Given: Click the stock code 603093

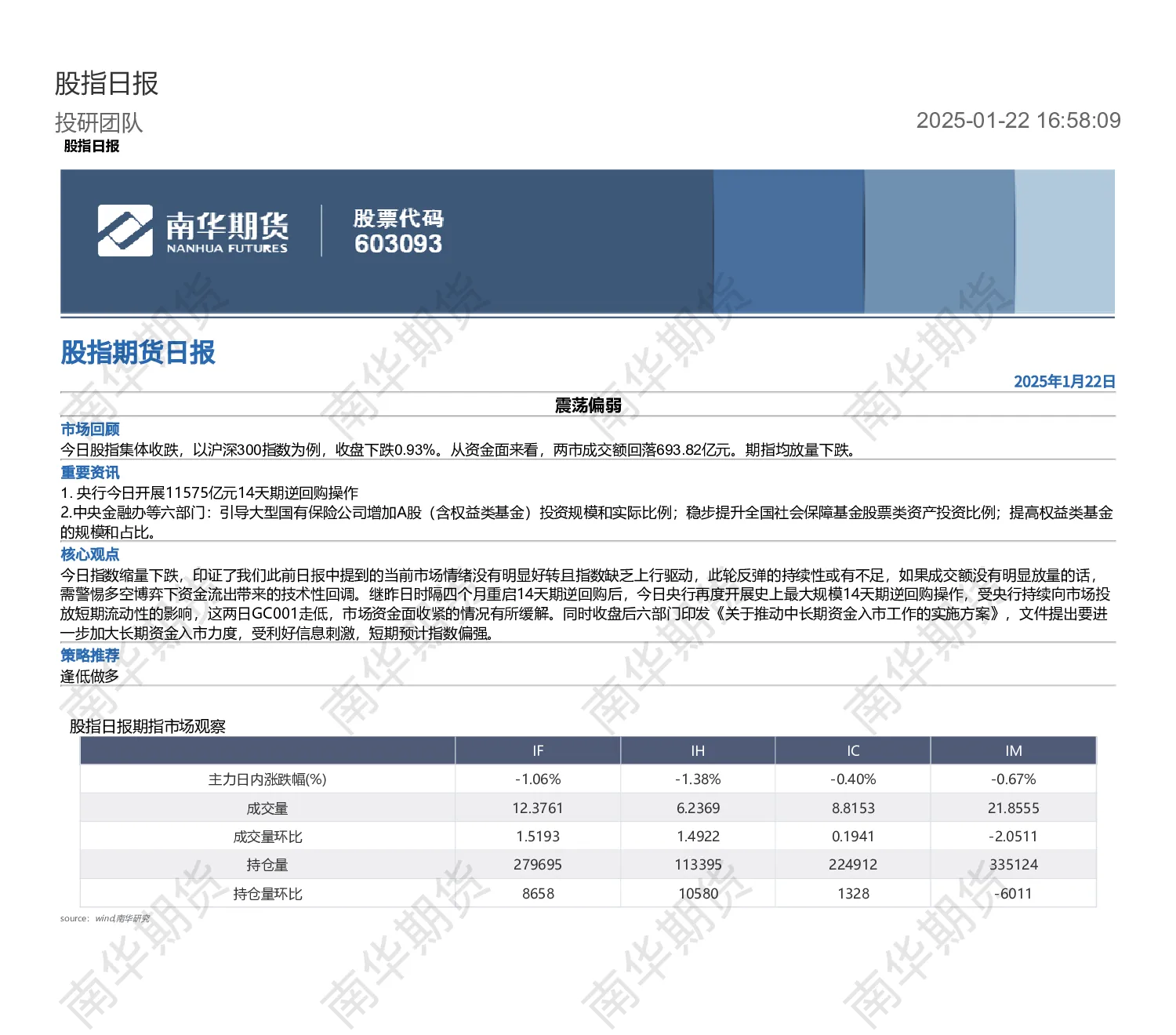Looking at the screenshot, I should (x=398, y=244).
